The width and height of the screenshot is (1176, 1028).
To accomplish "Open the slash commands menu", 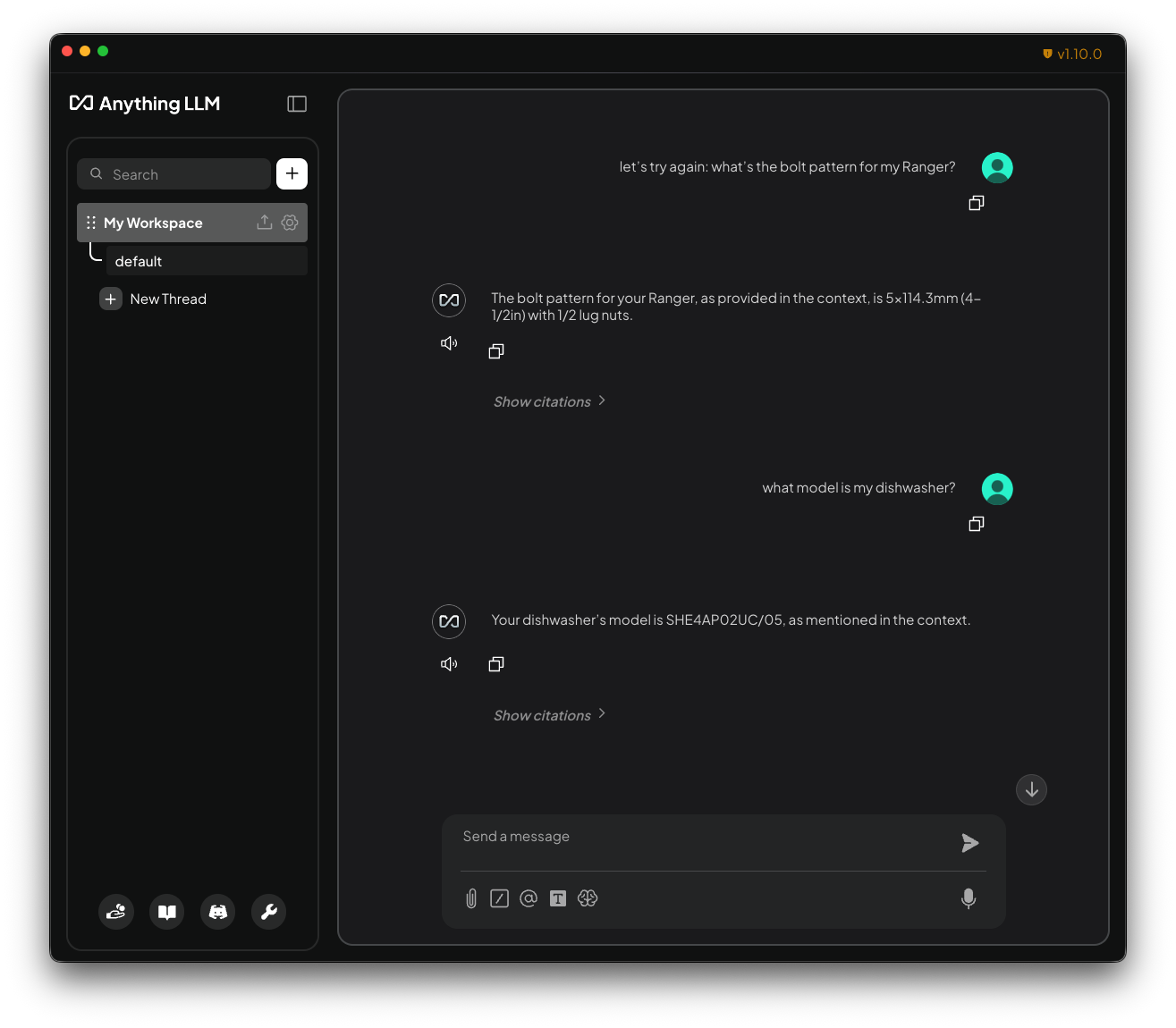I will click(499, 898).
